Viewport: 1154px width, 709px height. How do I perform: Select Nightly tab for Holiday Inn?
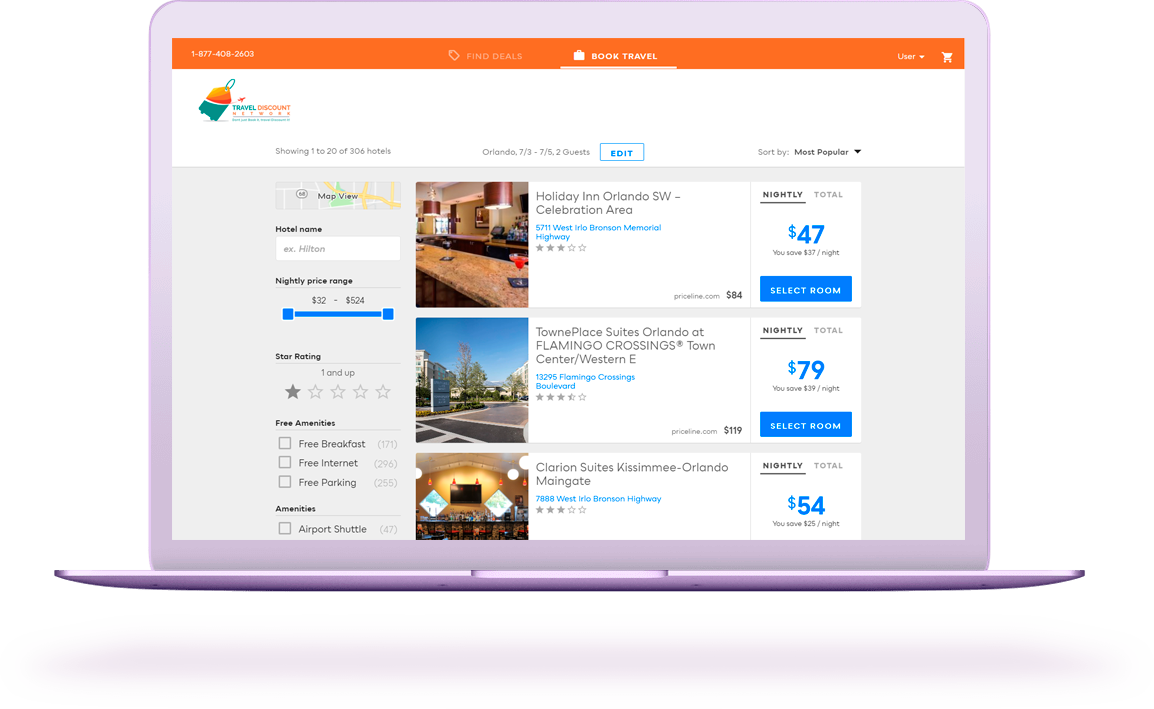782,195
